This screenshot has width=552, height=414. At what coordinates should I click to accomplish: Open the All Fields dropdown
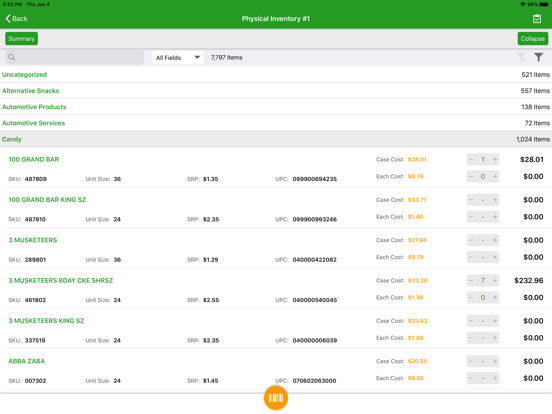click(178, 57)
